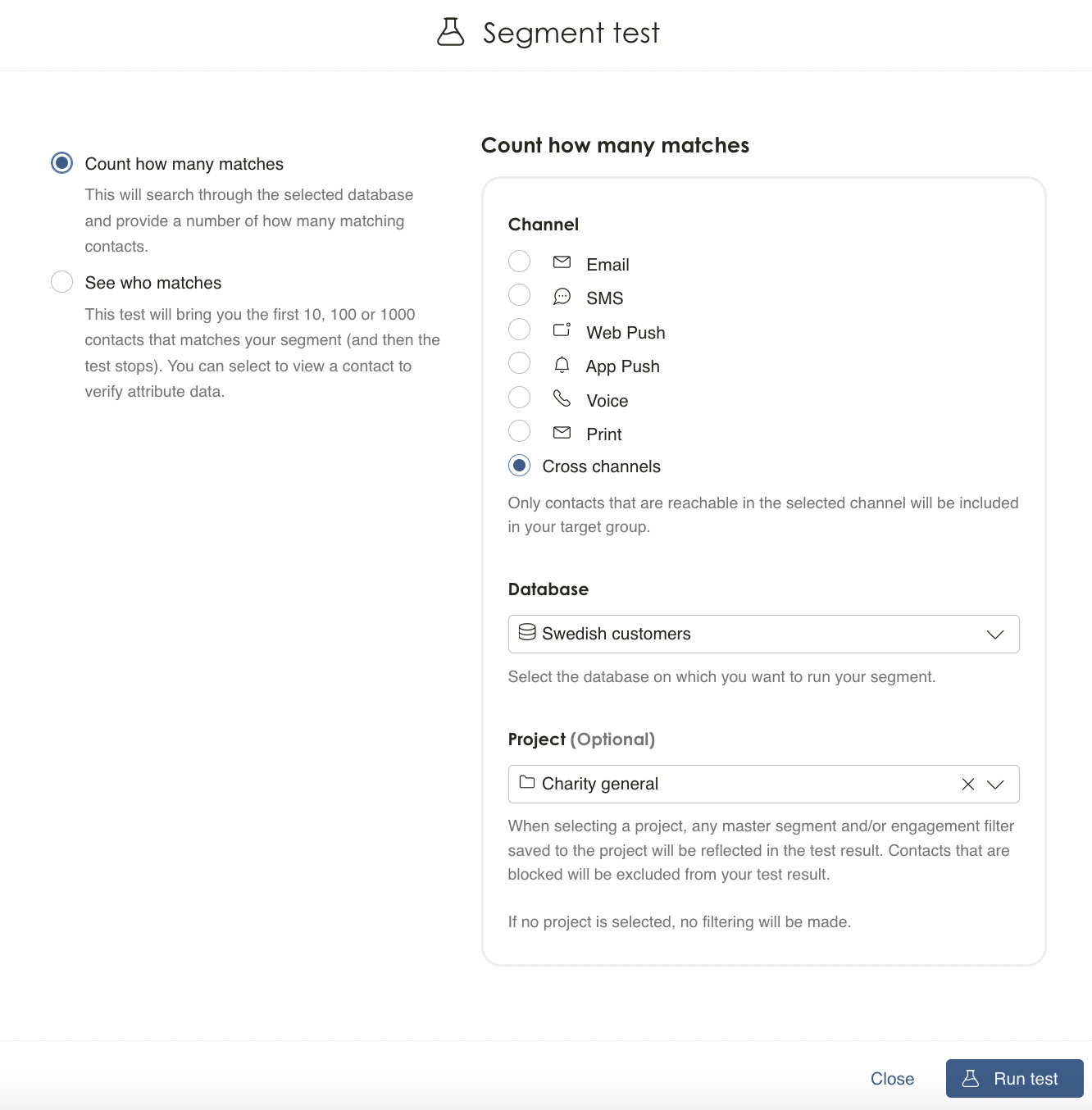Viewport: 1092px width, 1110px height.
Task: Click the Voice phone icon
Action: (x=562, y=398)
